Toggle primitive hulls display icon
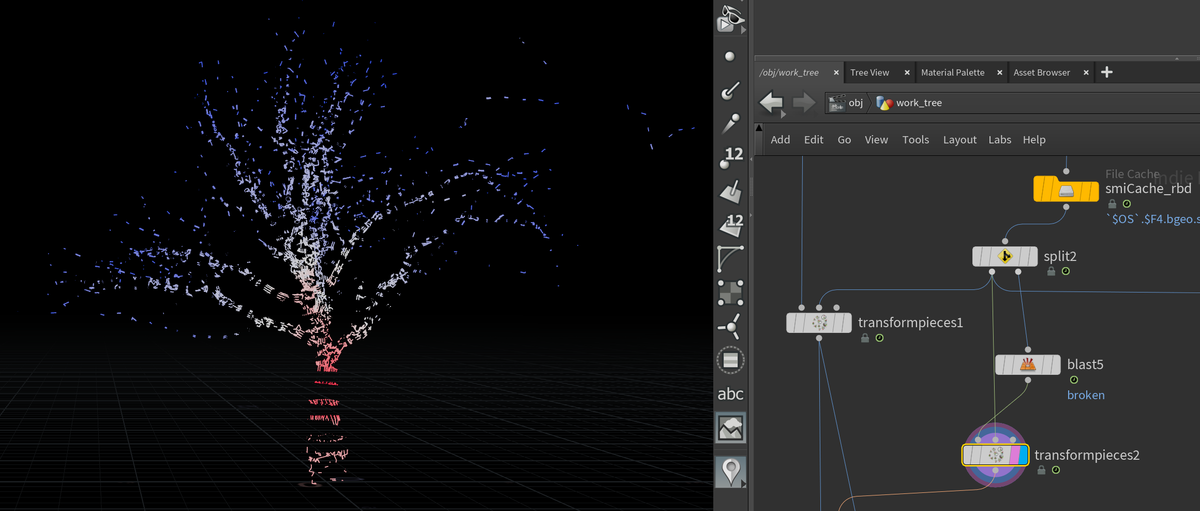The image size is (1200, 511). [x=731, y=258]
